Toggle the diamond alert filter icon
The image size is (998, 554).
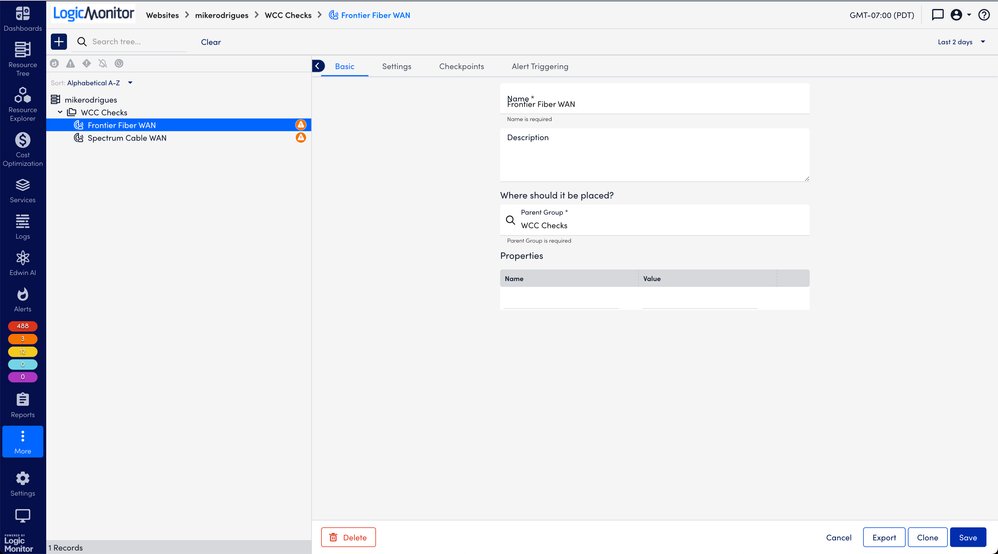coord(87,64)
